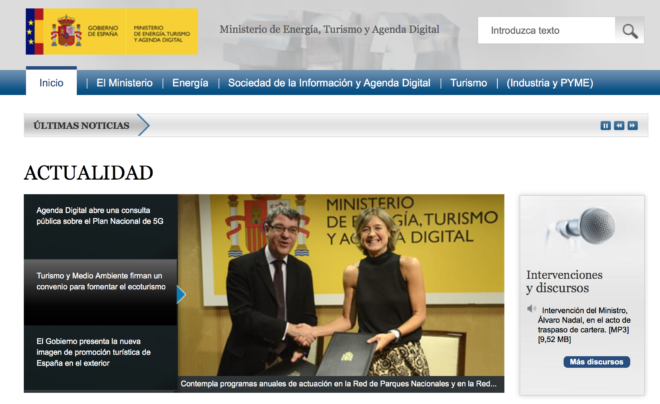Click the Ministerio de Energía, Turismo y Agenda Digital logo
Viewport: 660px width, 404px height.
(x=158, y=31)
